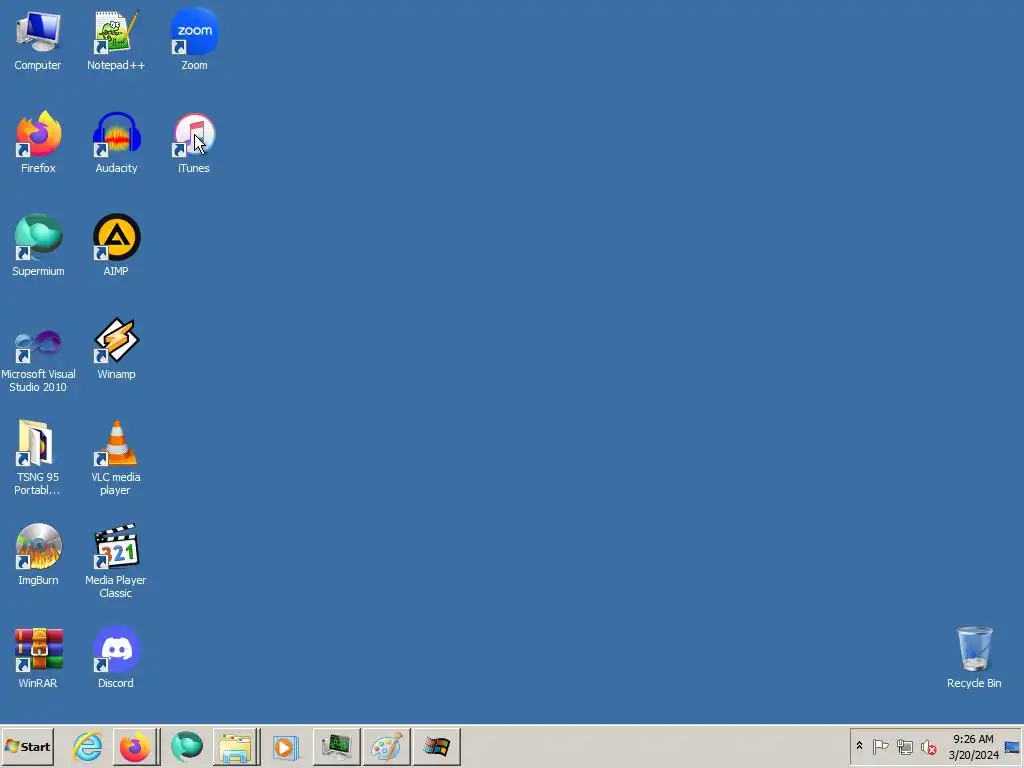The image size is (1024, 768).
Task: Open Firefox from the taskbar
Action: click(135, 746)
